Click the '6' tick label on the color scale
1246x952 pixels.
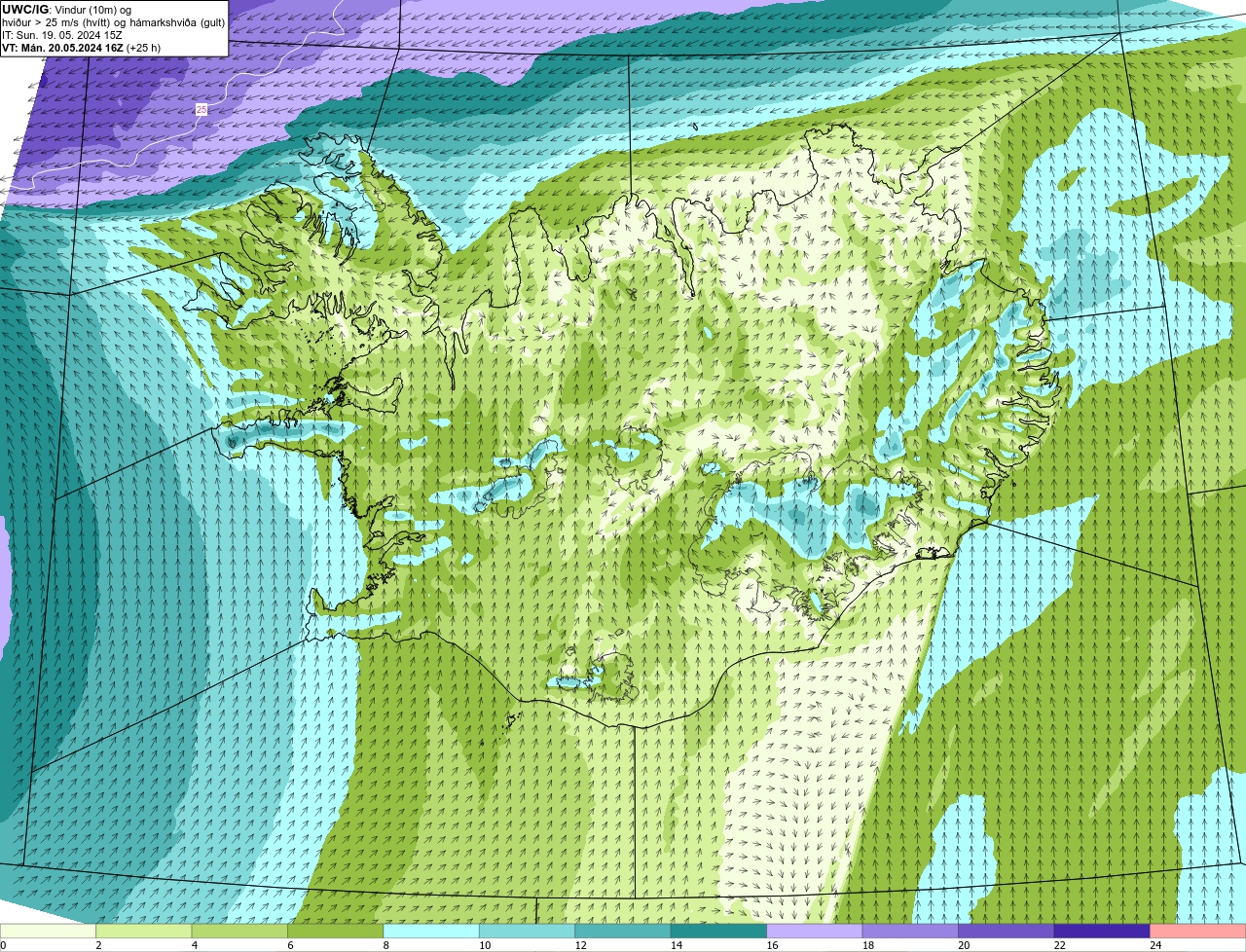pyautogui.click(x=290, y=945)
